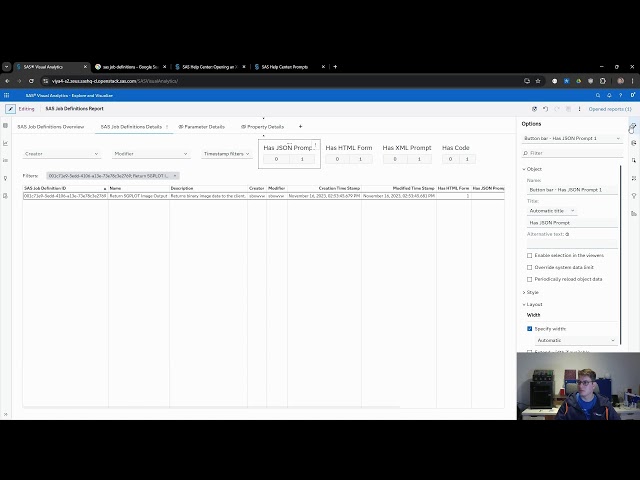Image resolution: width=640 pixels, height=480 pixels.
Task: Open the Automatic title dropdown
Action: tap(551, 211)
